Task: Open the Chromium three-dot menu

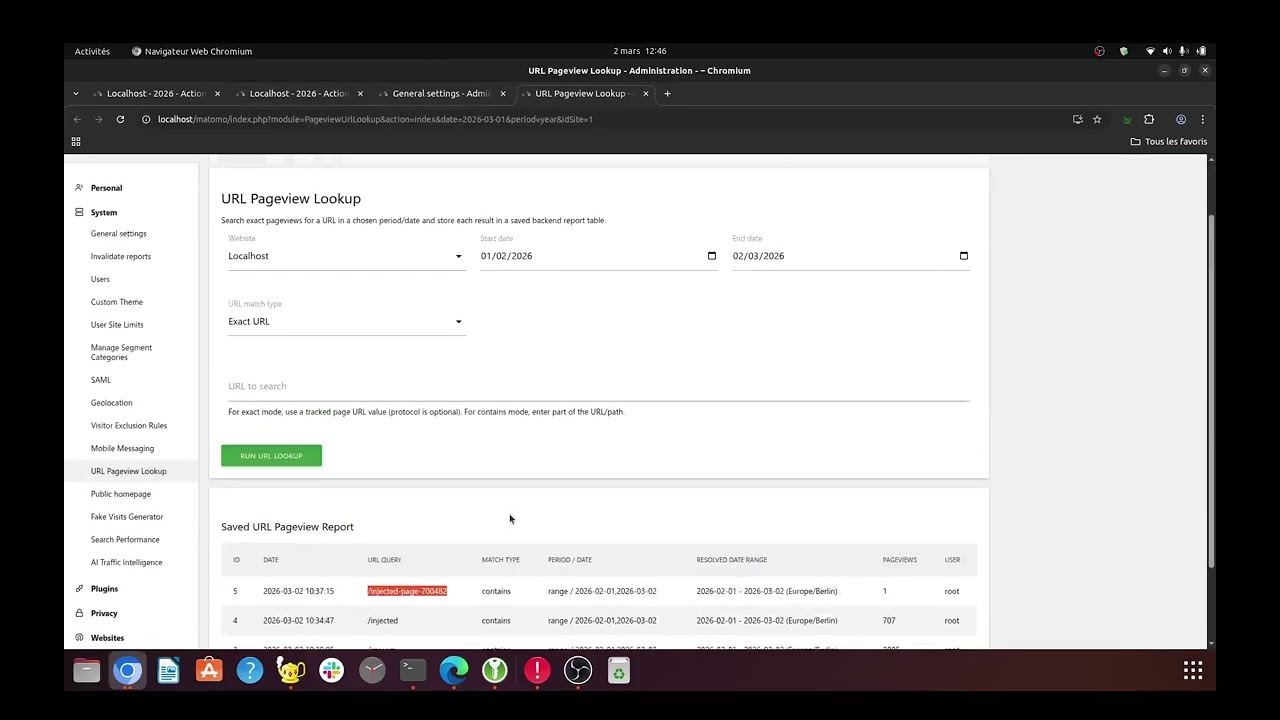Action: tap(1202, 119)
